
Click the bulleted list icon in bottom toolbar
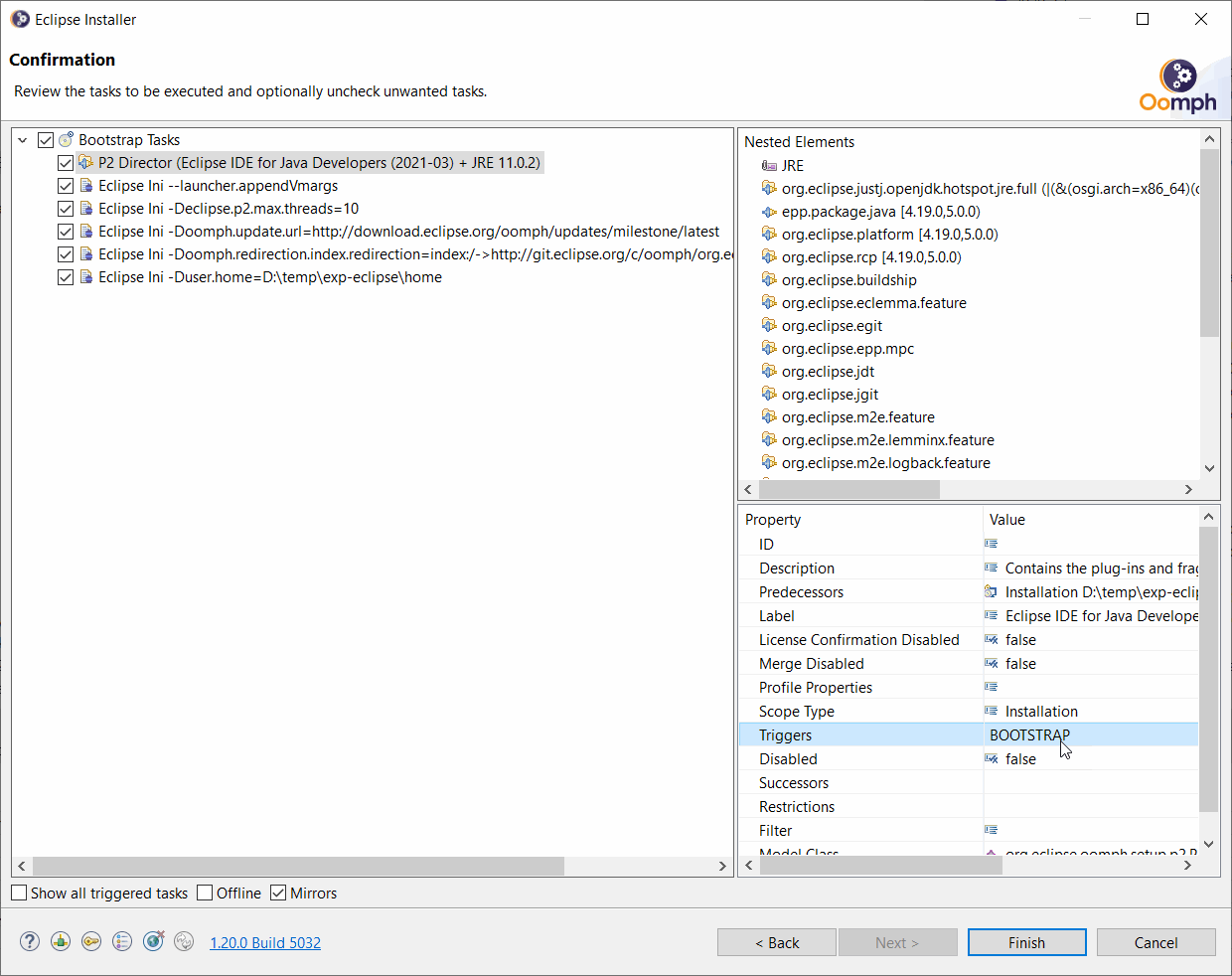(122, 941)
